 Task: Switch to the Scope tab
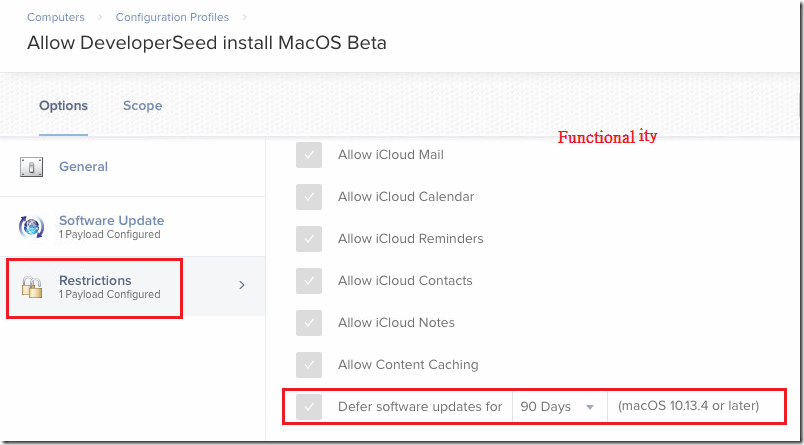[x=143, y=106]
